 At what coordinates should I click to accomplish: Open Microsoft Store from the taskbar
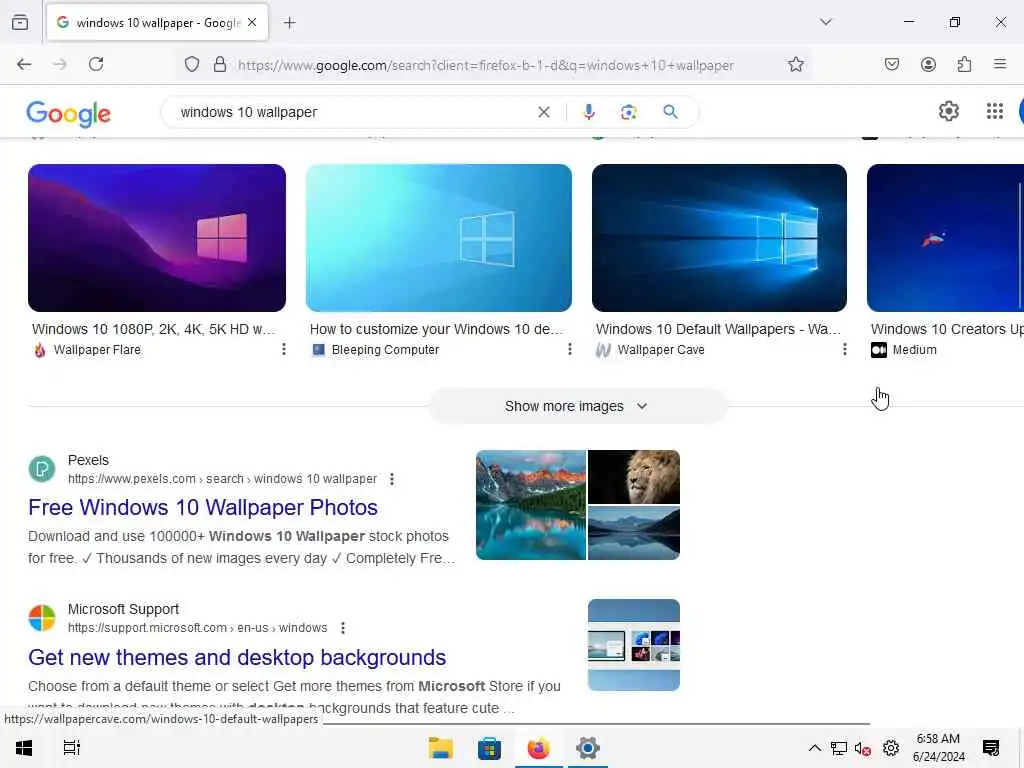489,748
